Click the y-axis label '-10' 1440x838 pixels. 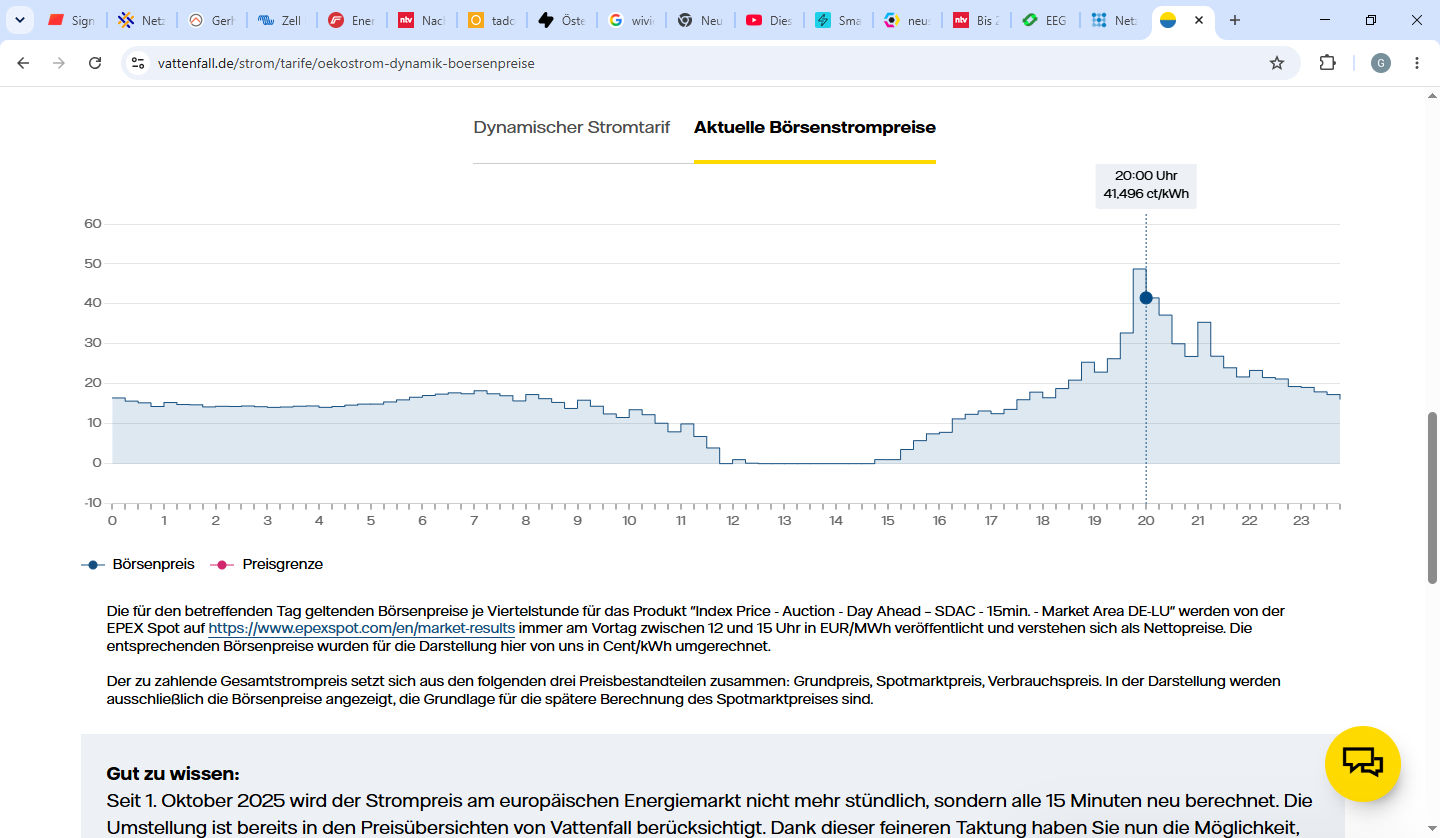[x=91, y=502]
